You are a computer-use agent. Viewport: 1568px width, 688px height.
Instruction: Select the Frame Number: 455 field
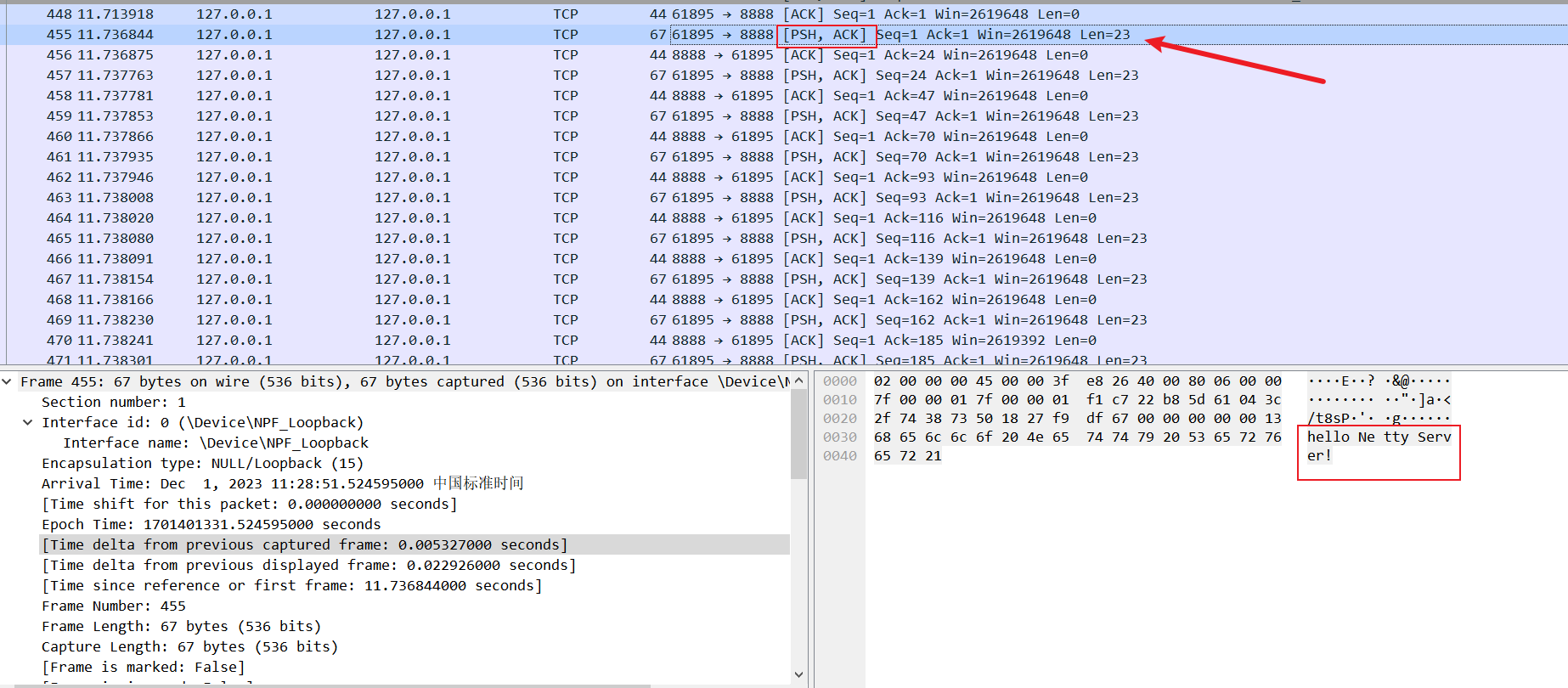(x=114, y=606)
